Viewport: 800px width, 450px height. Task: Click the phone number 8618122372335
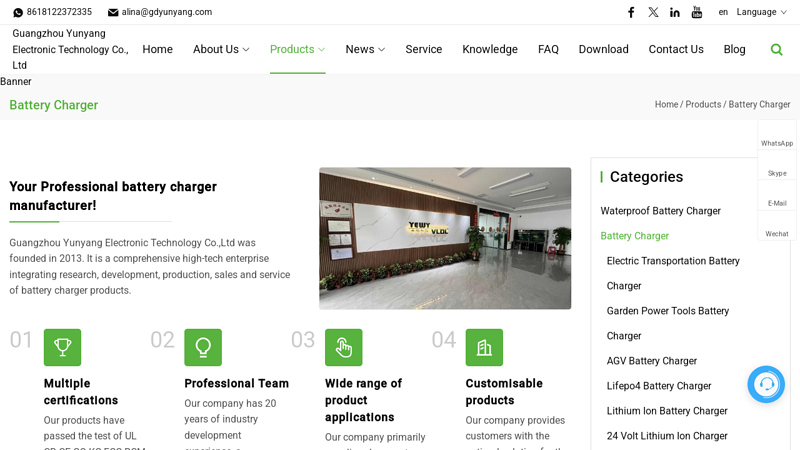pos(59,12)
